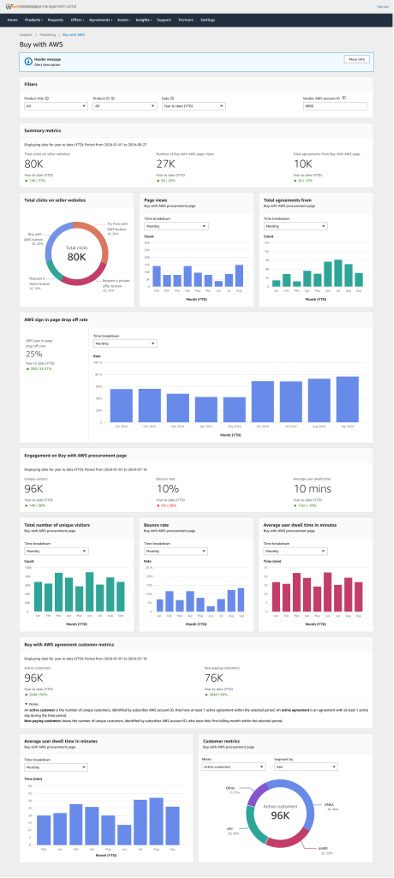Go to Support in the navigation bar
The width and height of the screenshot is (394, 878).
click(164, 20)
